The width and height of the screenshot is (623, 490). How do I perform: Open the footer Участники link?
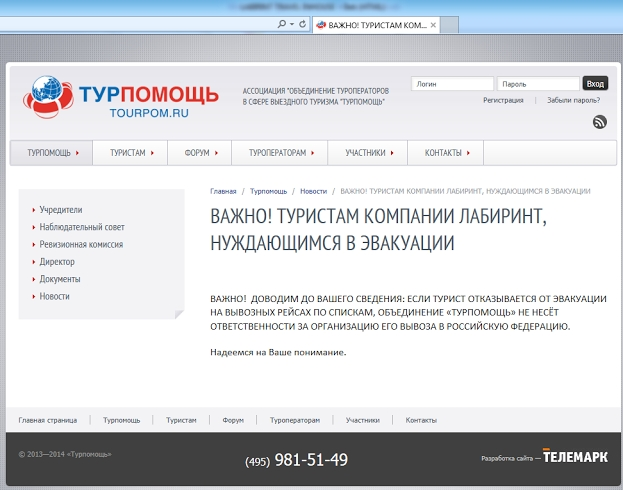[362, 420]
